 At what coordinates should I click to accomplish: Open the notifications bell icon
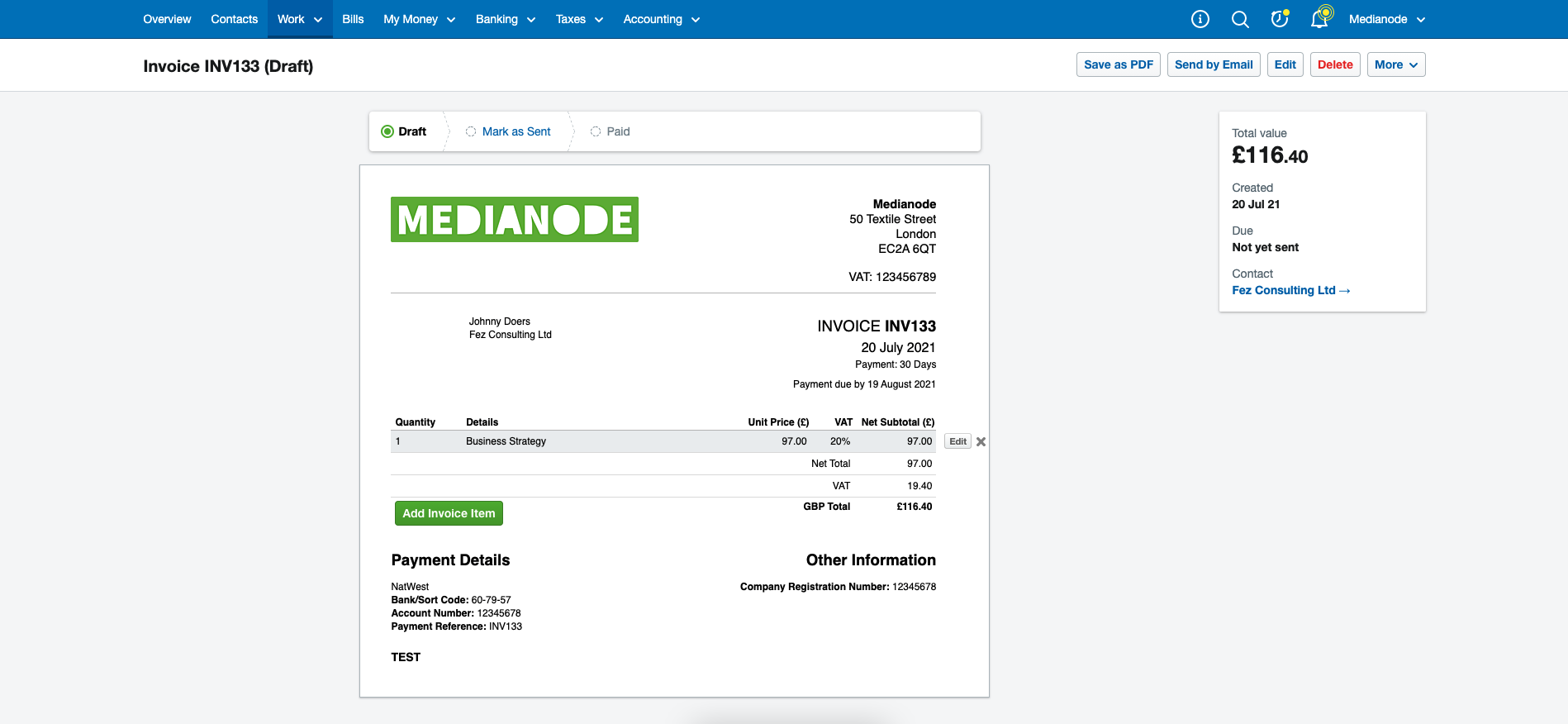click(1319, 18)
